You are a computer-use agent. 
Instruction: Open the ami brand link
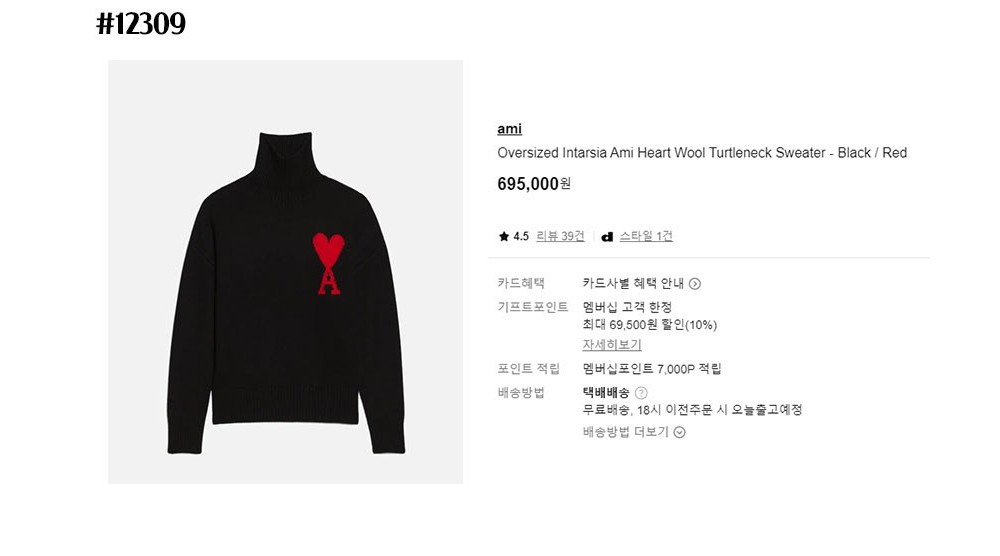509,129
